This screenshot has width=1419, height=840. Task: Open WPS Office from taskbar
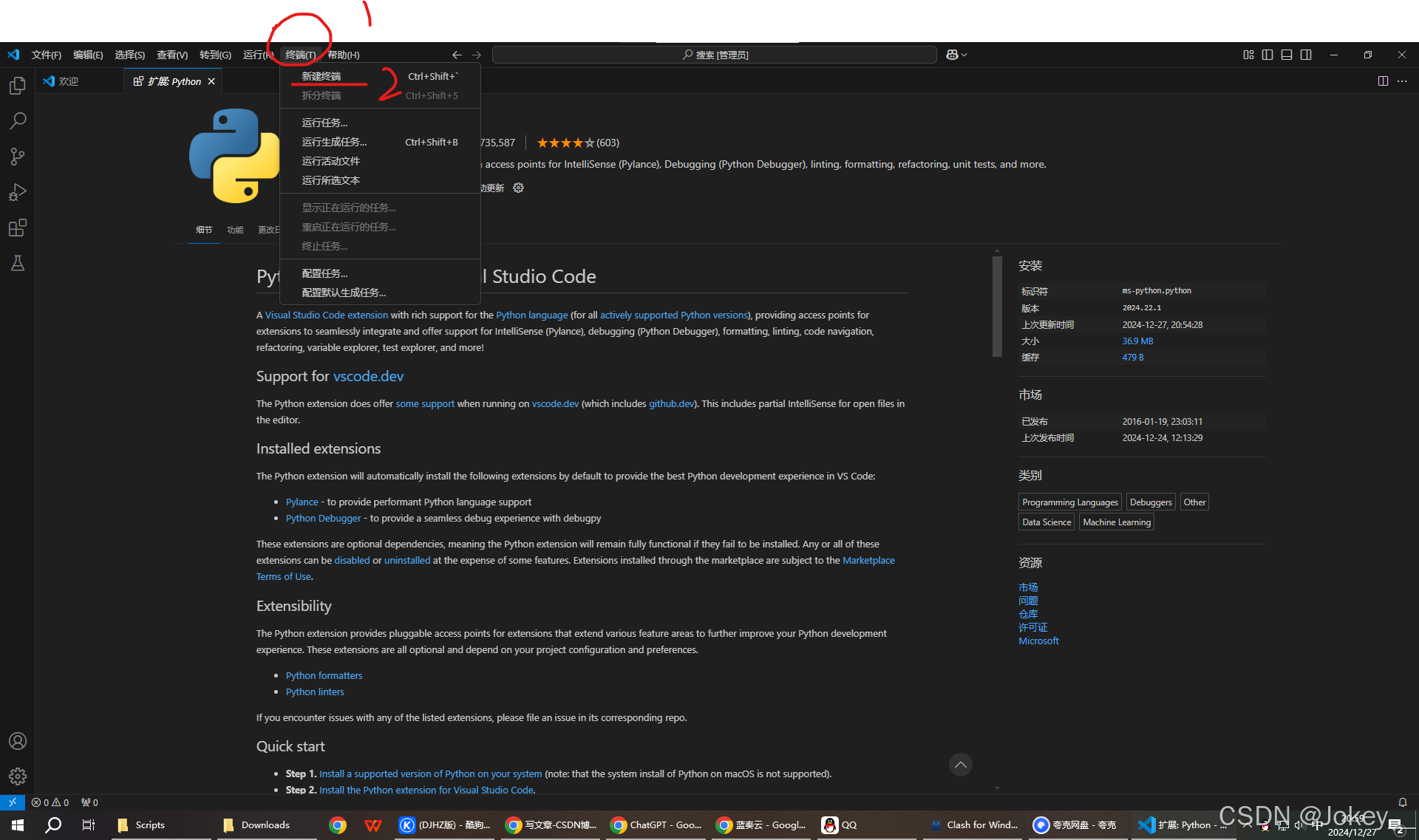coord(373,825)
